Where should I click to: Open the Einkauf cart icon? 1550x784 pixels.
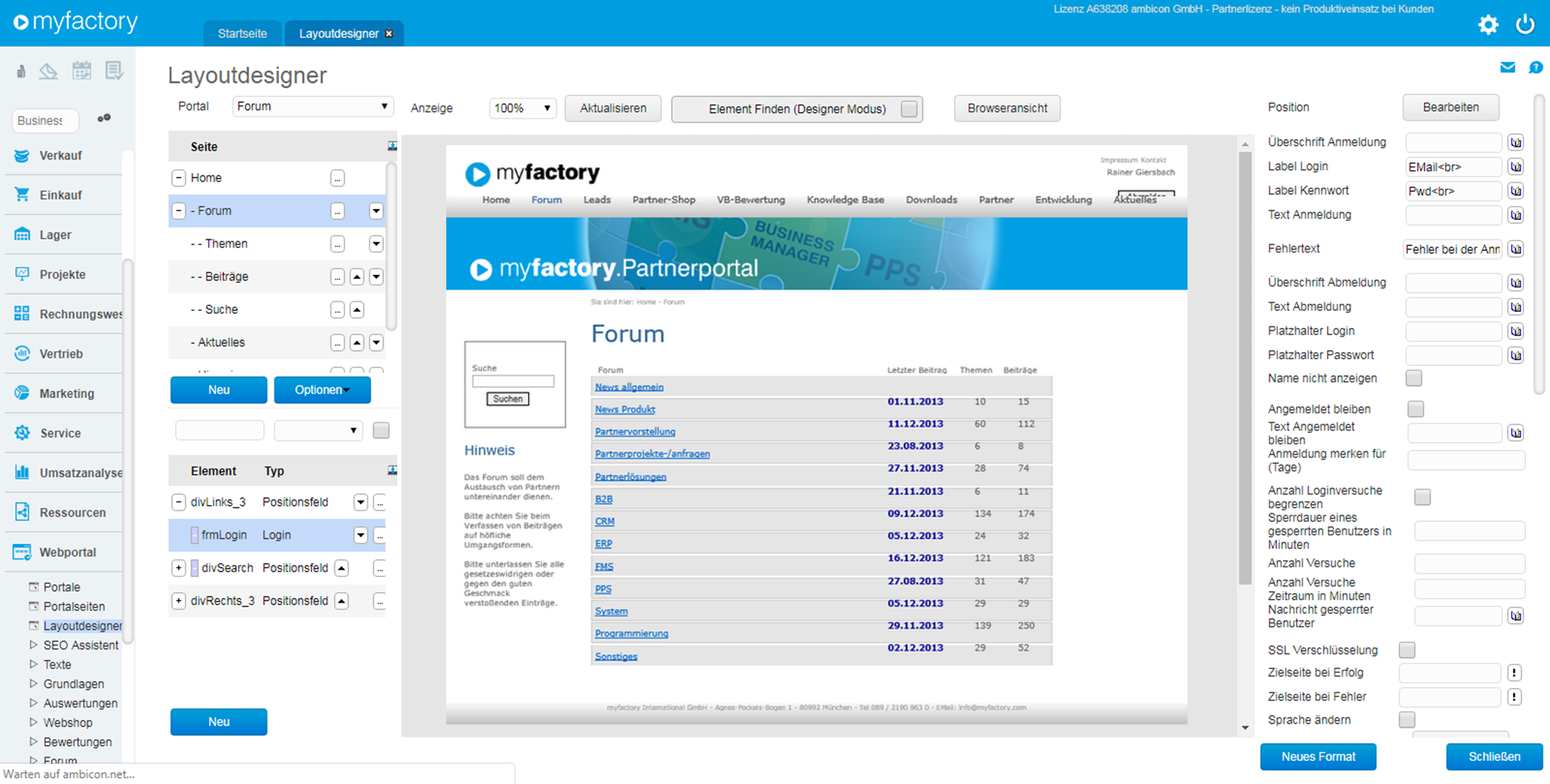(22, 195)
